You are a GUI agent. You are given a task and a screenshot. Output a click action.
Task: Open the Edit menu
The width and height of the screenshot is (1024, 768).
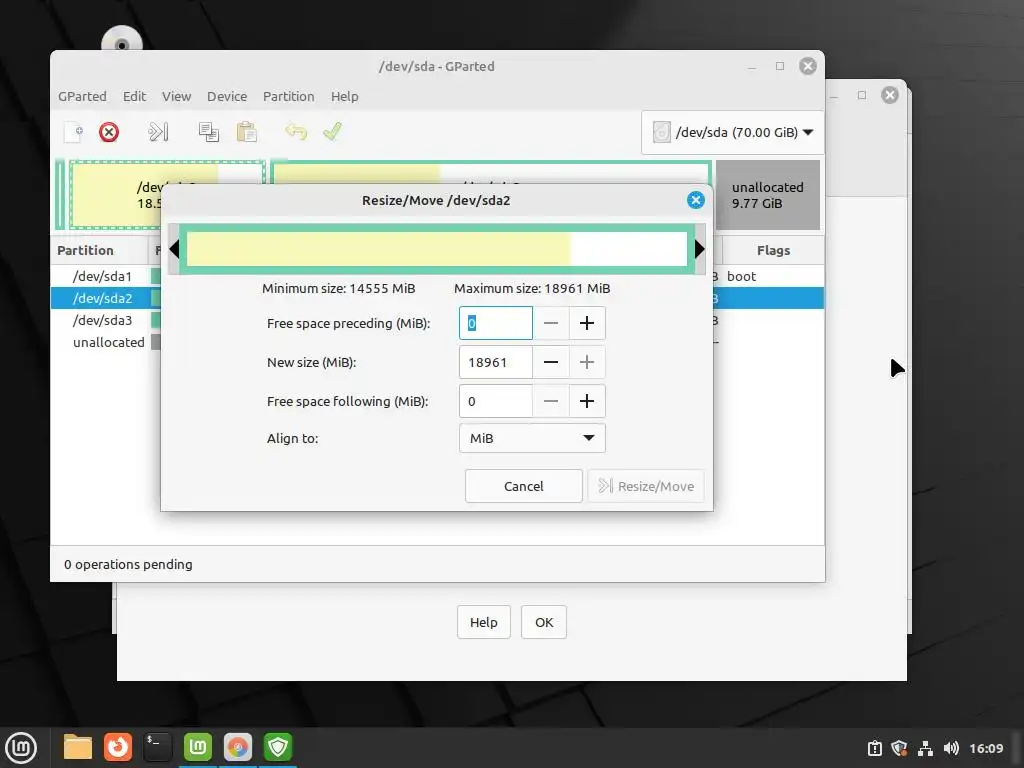[x=134, y=97]
